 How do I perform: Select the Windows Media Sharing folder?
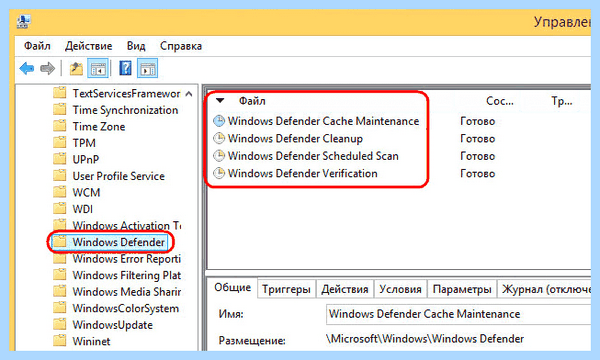tap(127, 292)
